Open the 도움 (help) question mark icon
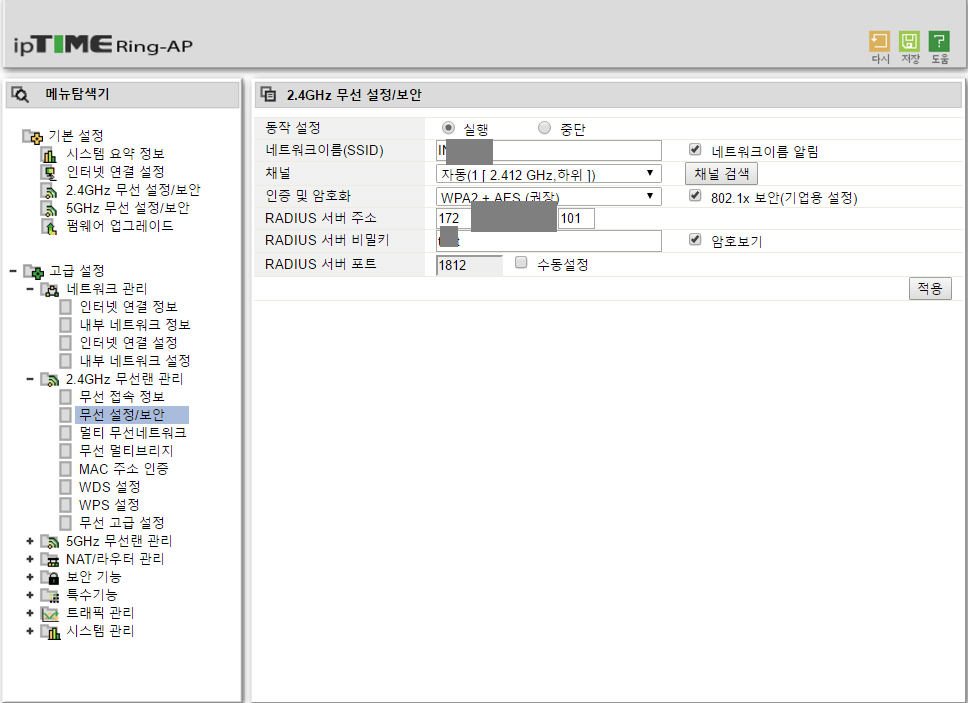This screenshot has width=968, height=703. pyautogui.click(x=939, y=42)
